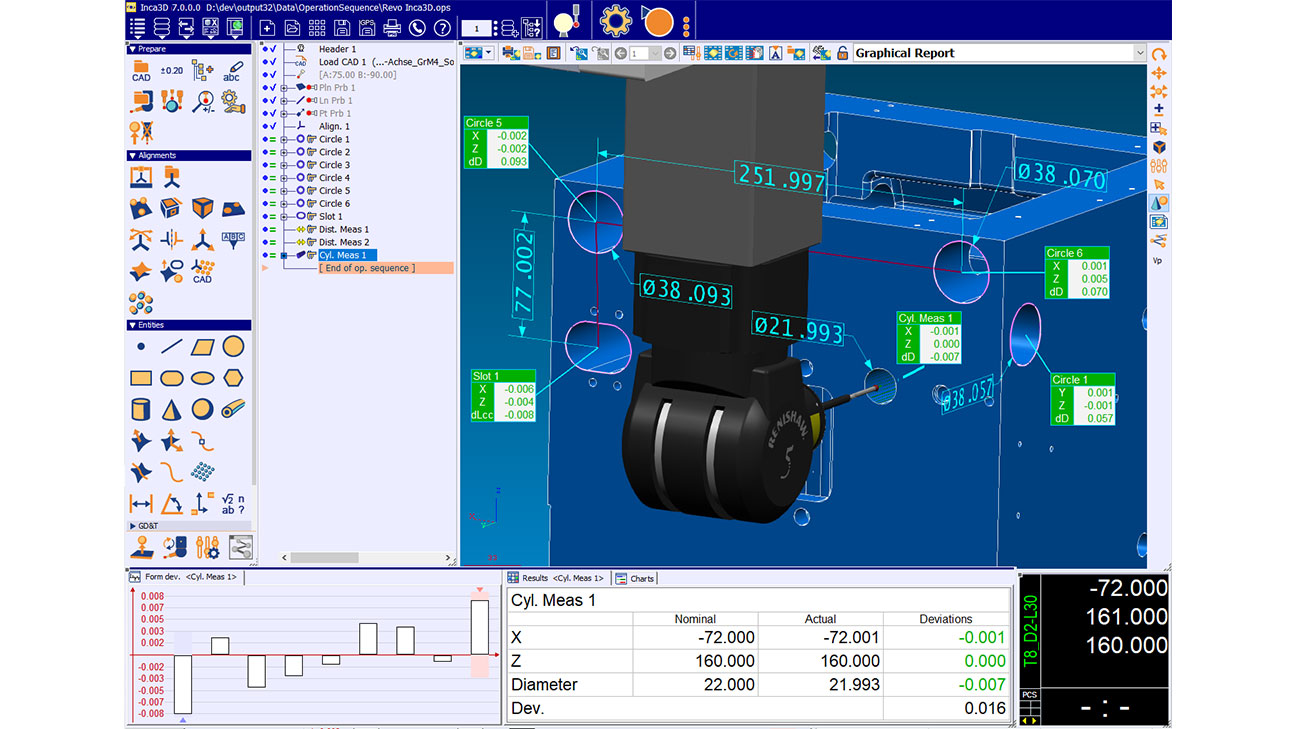Select the Form dev. <Cyl. Meas 1> tab
The width and height of the screenshot is (1296, 729).
[x=184, y=577]
